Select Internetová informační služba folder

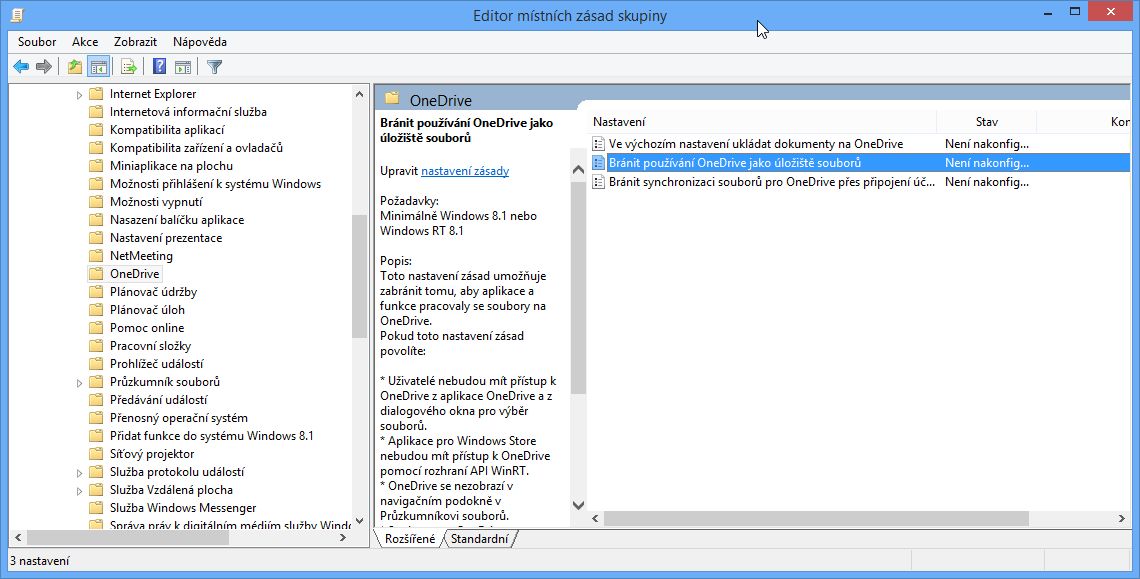pyautogui.click(x=188, y=112)
